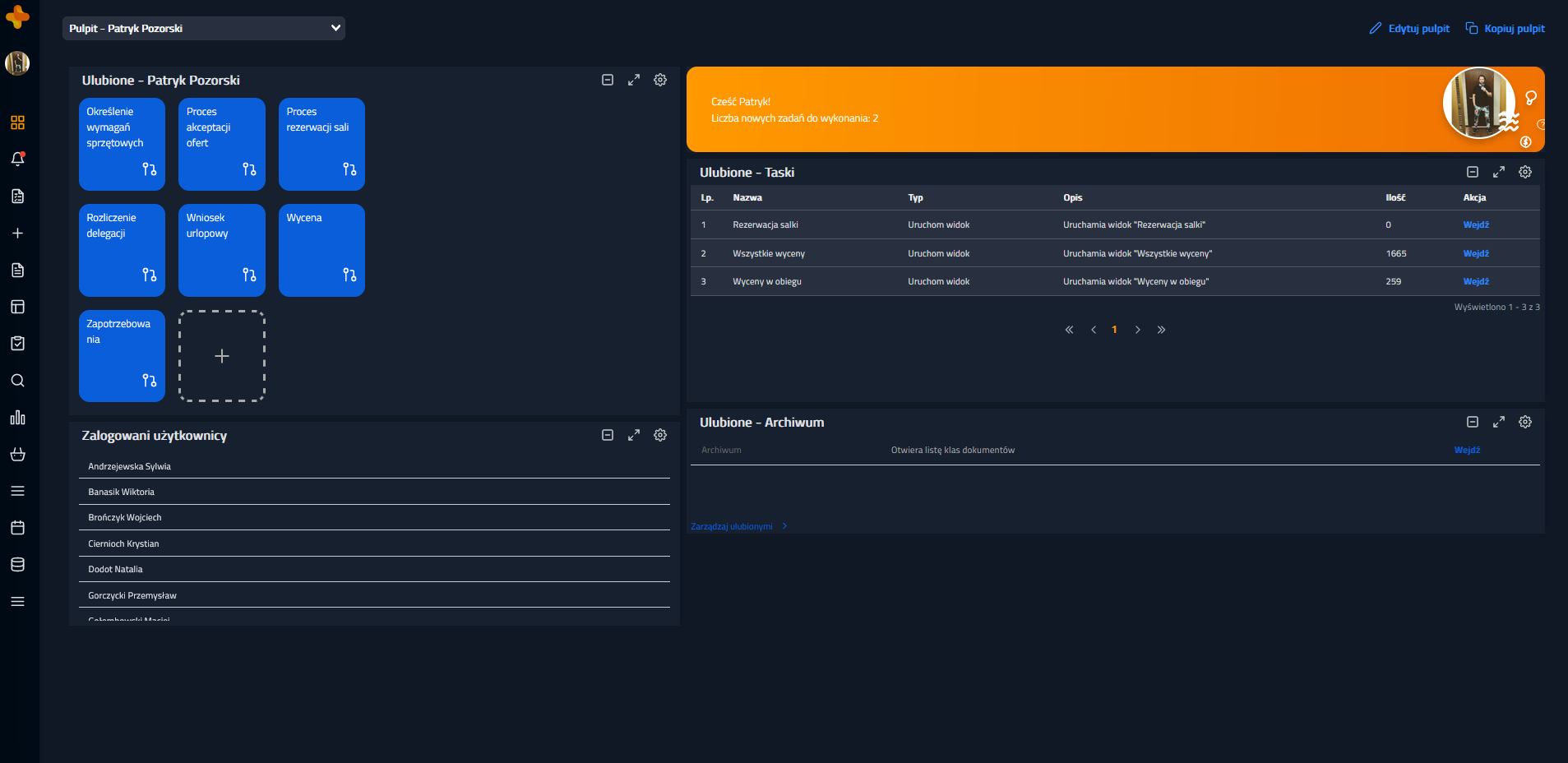Select page 1 in Taski pagination
Viewport: 1568px width, 763px height.
pos(1114,330)
